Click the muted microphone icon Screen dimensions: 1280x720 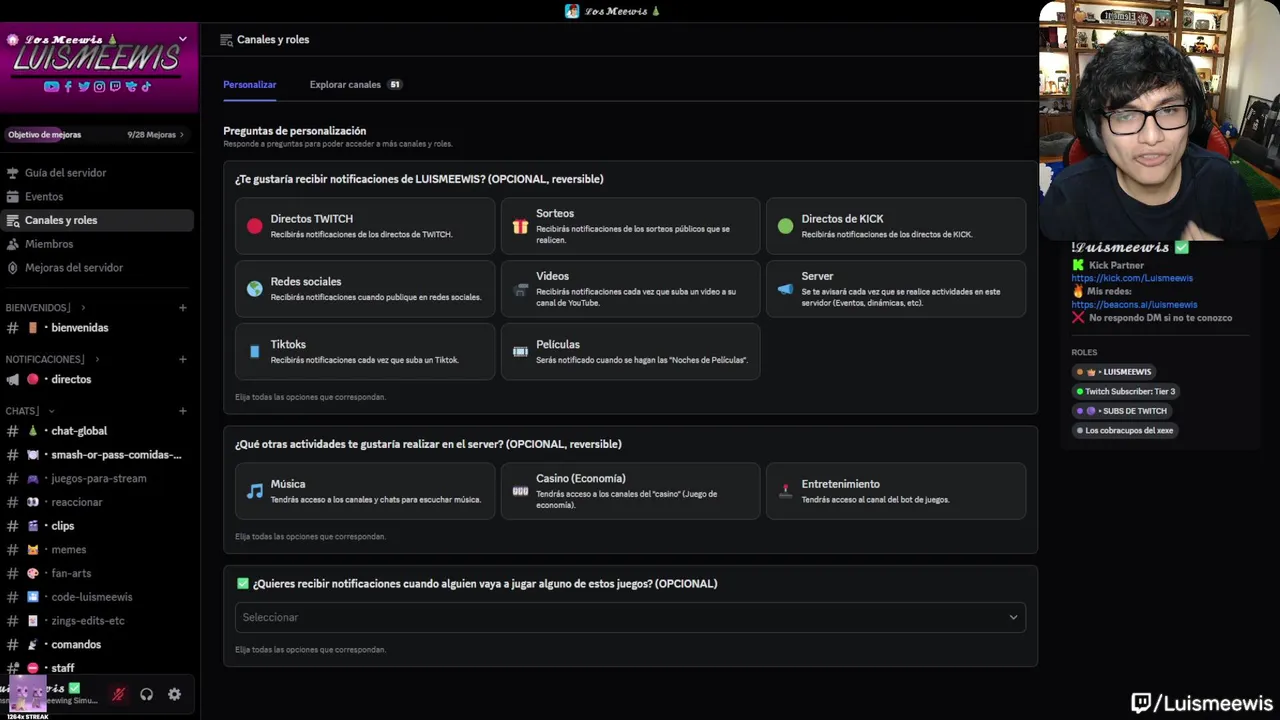pos(118,694)
